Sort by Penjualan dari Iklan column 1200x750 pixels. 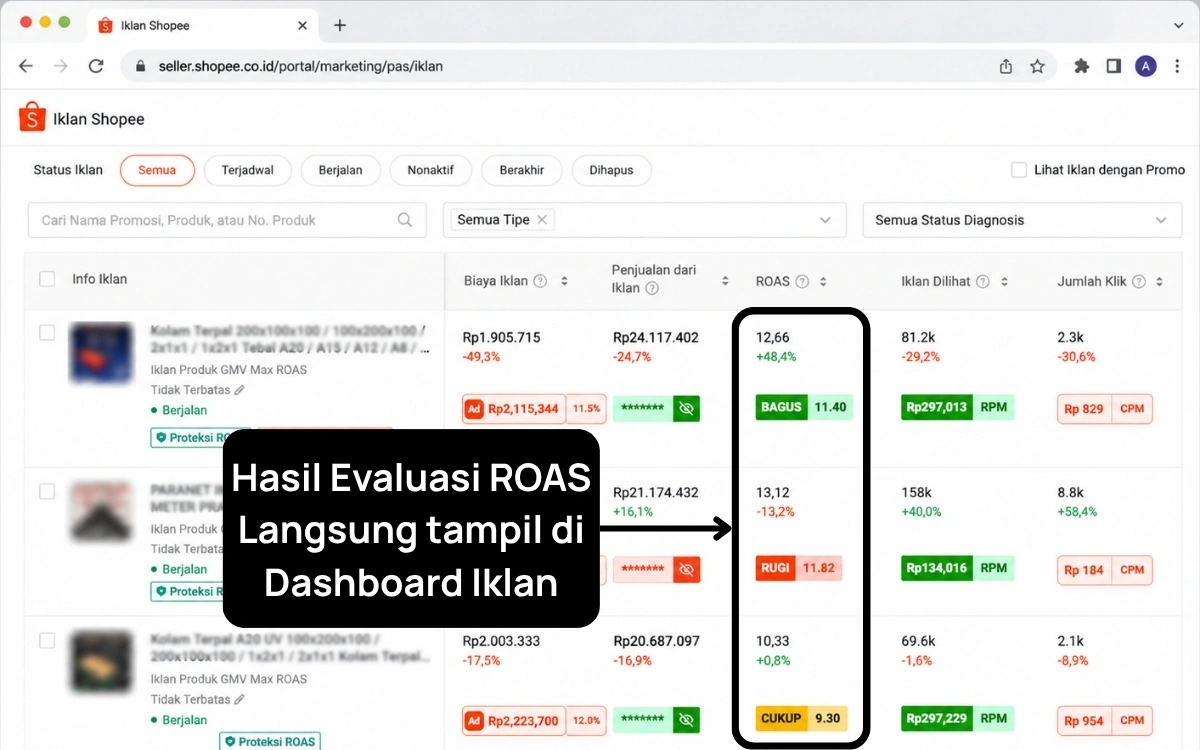pyautogui.click(x=725, y=281)
